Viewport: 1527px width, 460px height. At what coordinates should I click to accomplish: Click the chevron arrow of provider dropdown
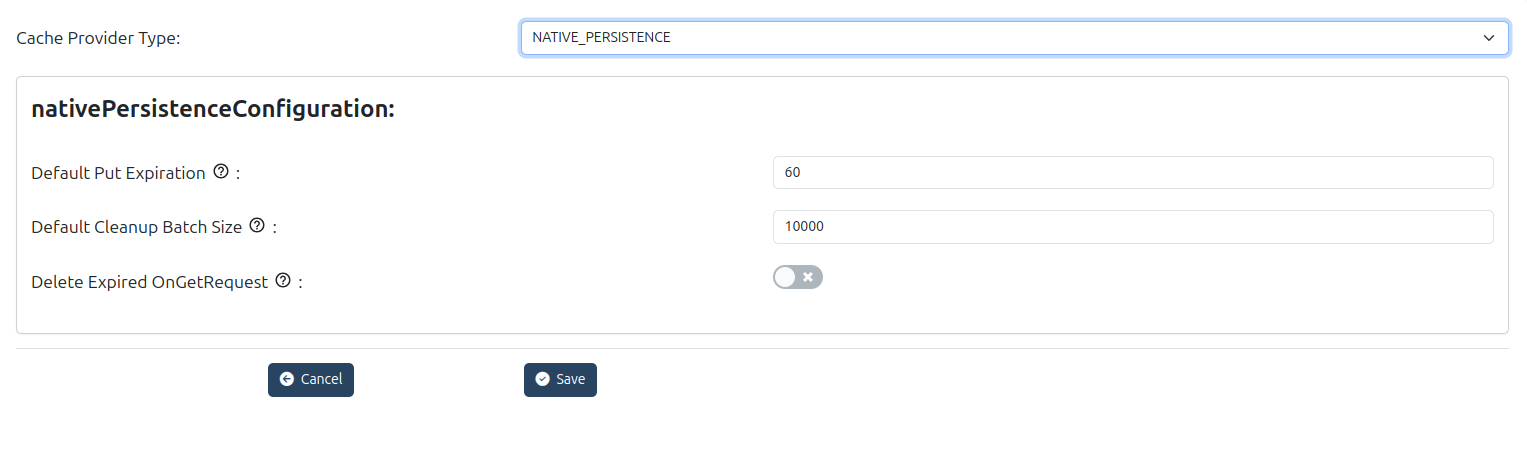click(1488, 38)
